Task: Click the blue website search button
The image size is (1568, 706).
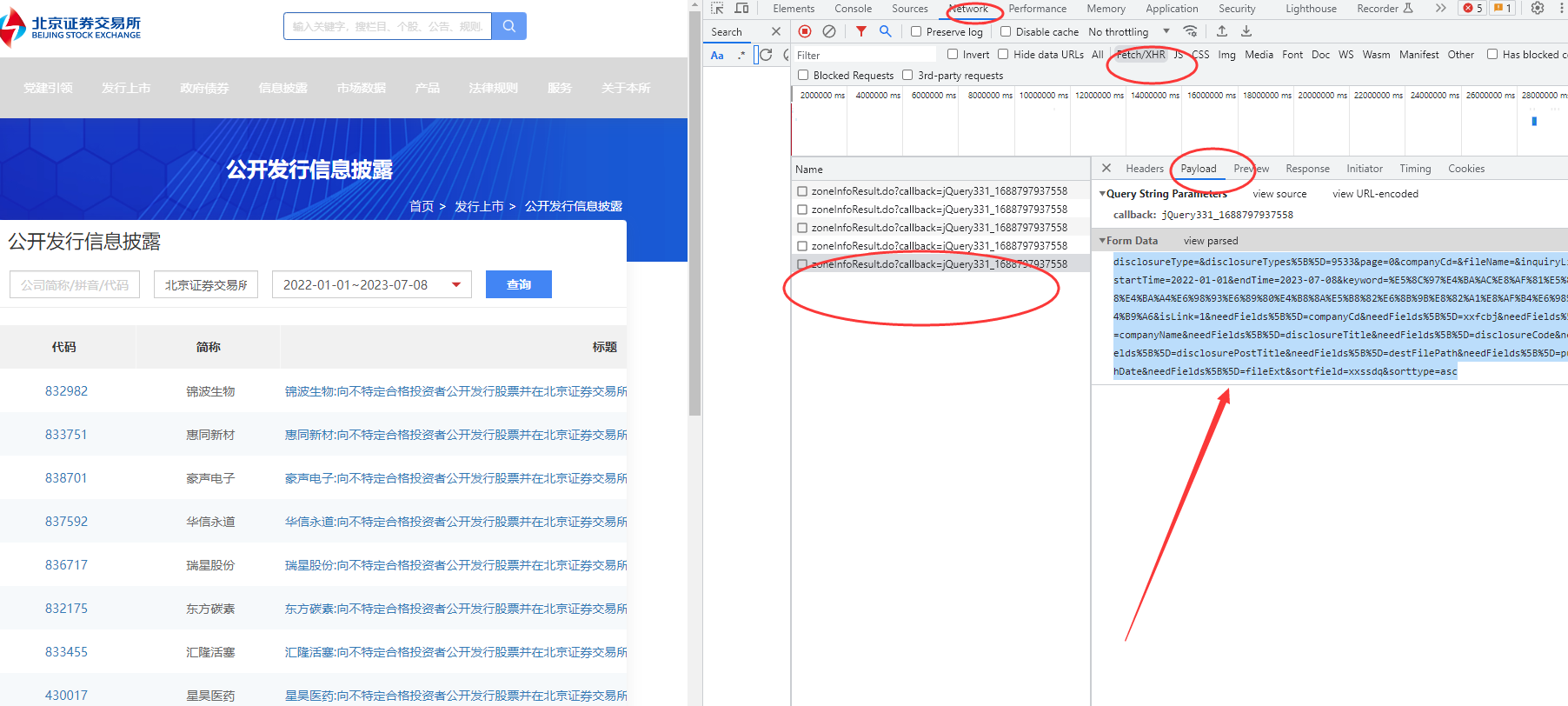Action: (x=509, y=26)
